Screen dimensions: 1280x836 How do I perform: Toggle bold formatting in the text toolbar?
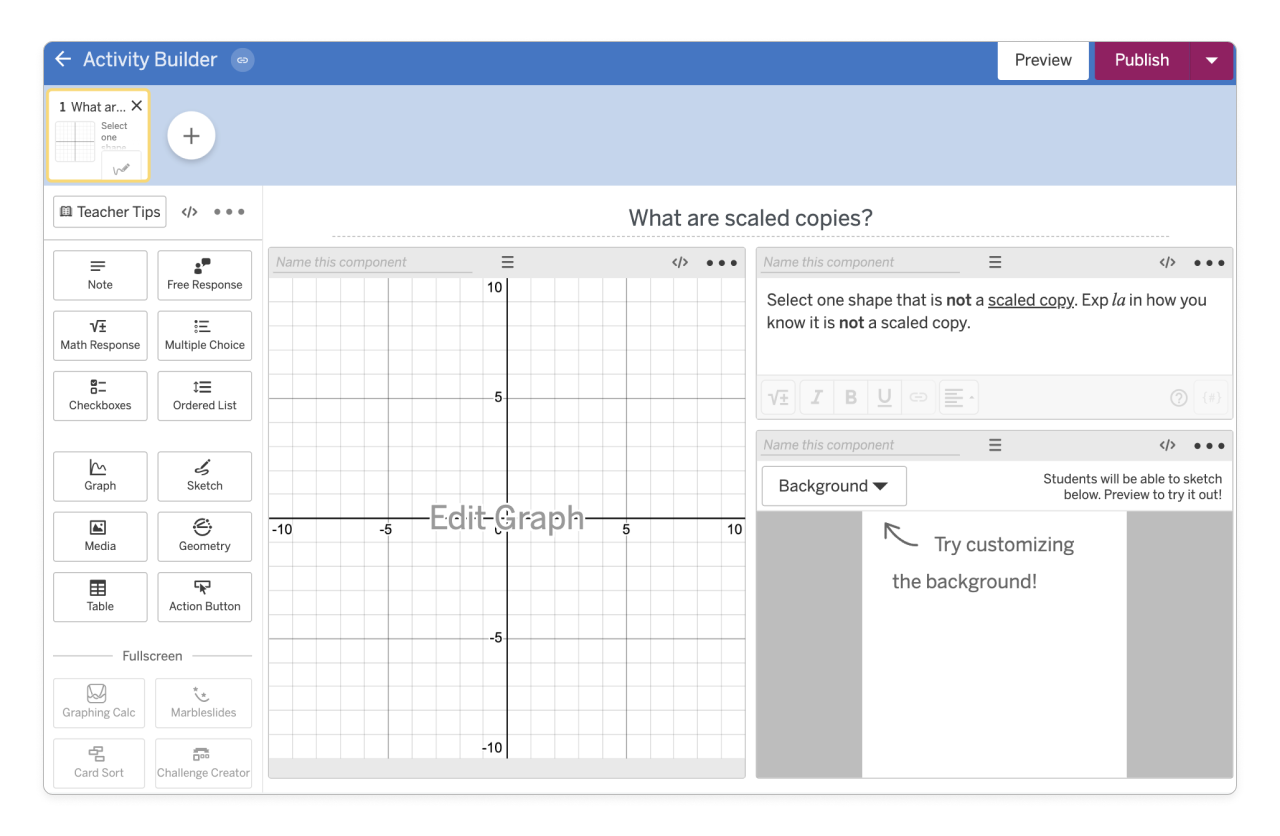pyautogui.click(x=850, y=397)
